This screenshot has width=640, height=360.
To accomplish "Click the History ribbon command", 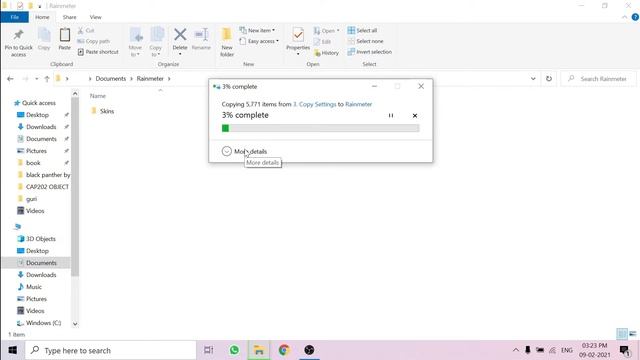I will tap(326, 53).
